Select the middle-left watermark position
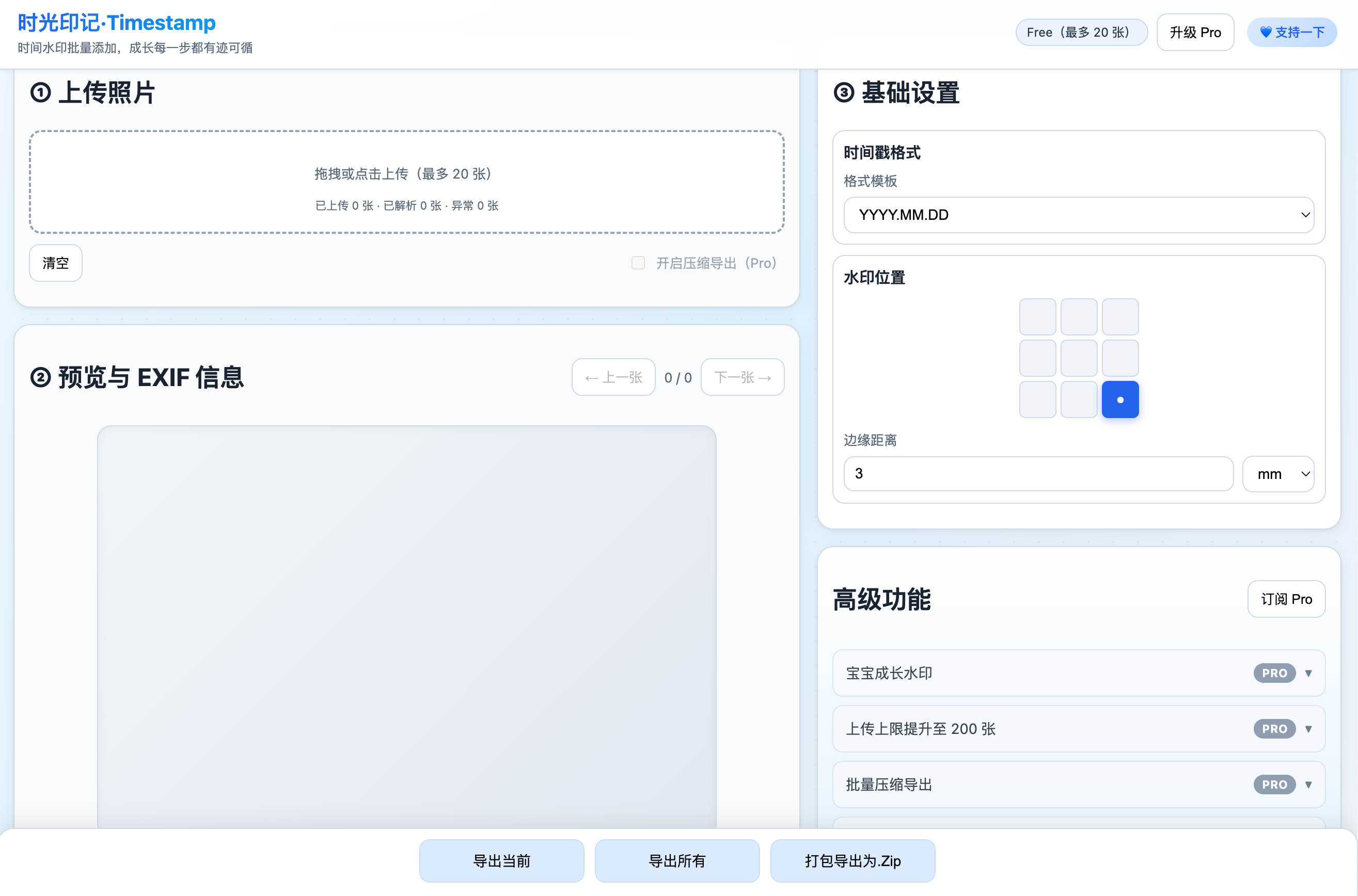Viewport: 1358px width, 896px height. 1037,358
